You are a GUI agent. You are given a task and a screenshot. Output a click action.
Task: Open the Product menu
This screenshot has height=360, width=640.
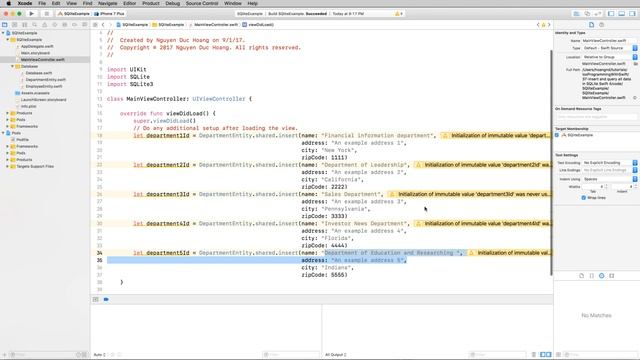click(151, 3)
